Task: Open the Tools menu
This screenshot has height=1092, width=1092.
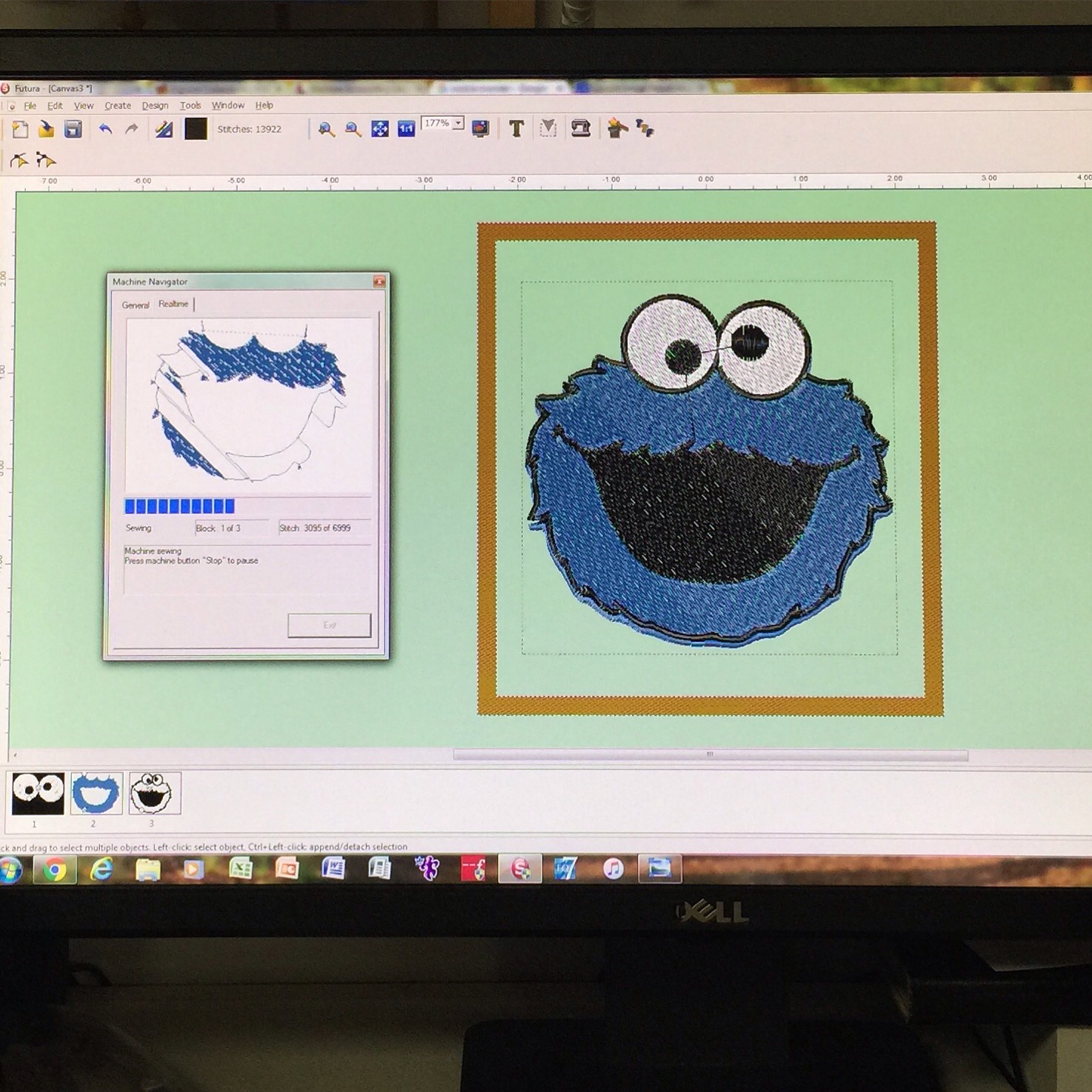Action: [x=190, y=106]
